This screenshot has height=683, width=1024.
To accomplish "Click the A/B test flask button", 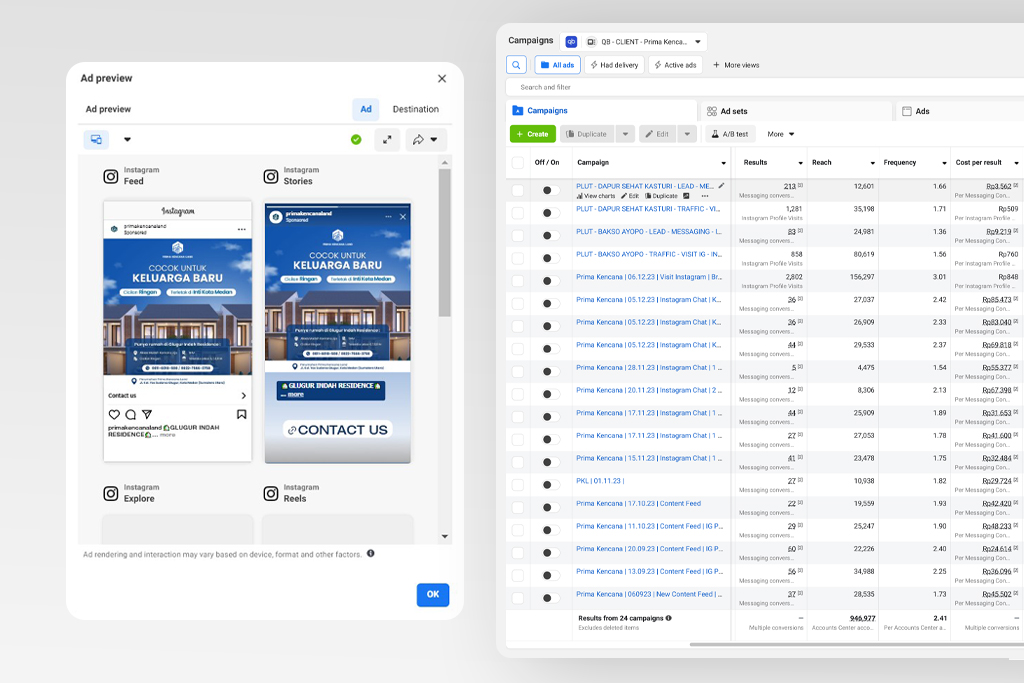I will click(730, 134).
